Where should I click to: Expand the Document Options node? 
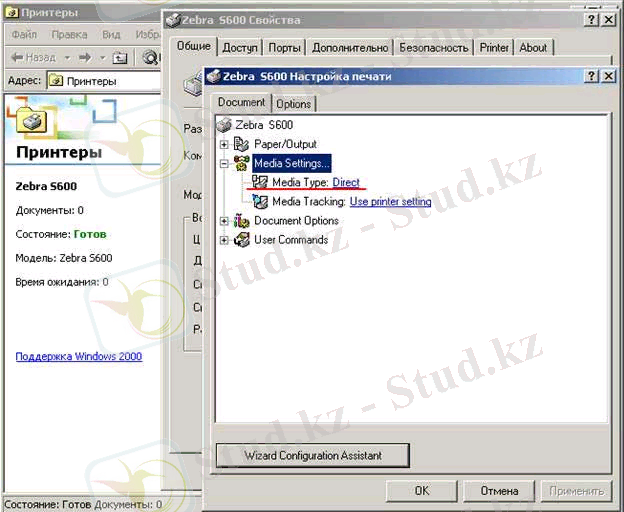click(224, 221)
